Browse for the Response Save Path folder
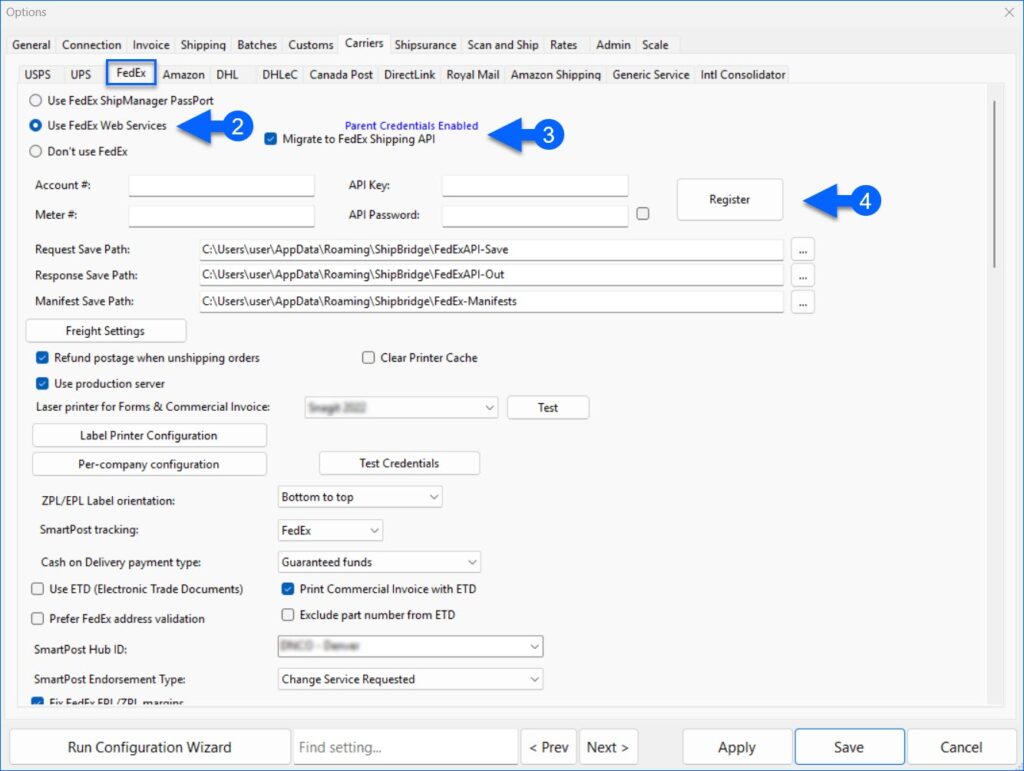 pos(802,275)
